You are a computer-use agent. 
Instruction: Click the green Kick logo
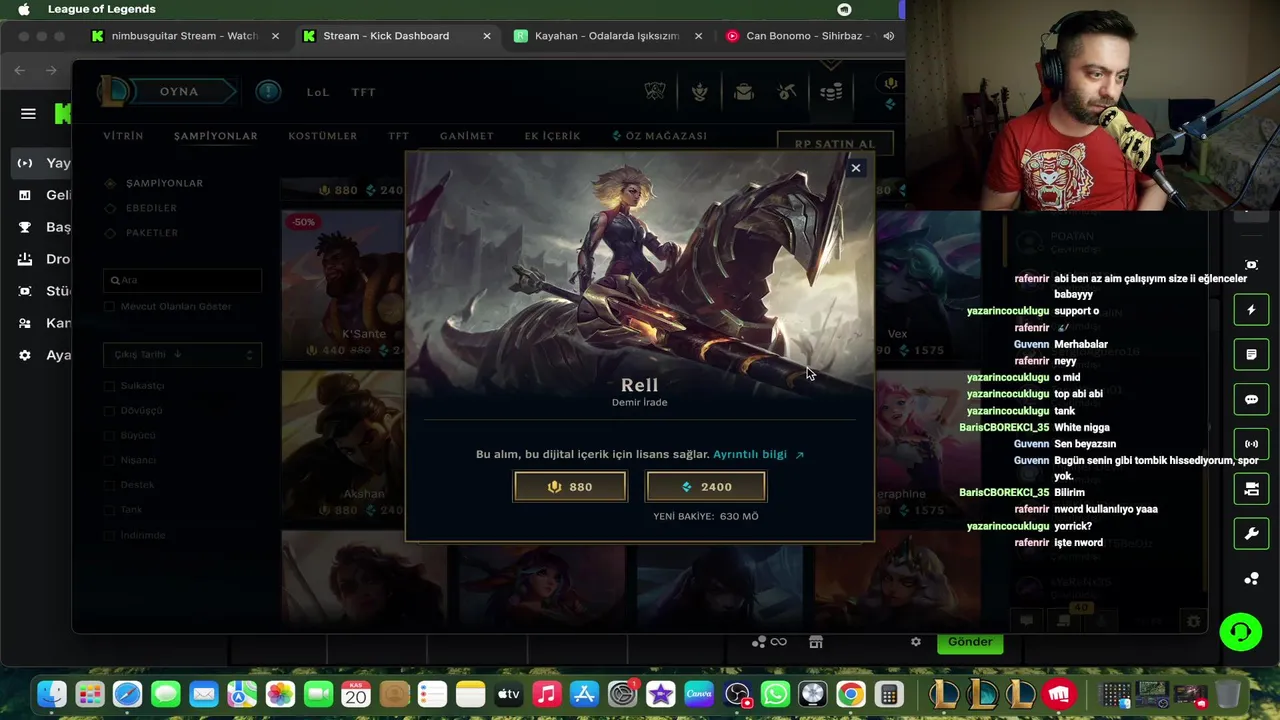[63, 114]
